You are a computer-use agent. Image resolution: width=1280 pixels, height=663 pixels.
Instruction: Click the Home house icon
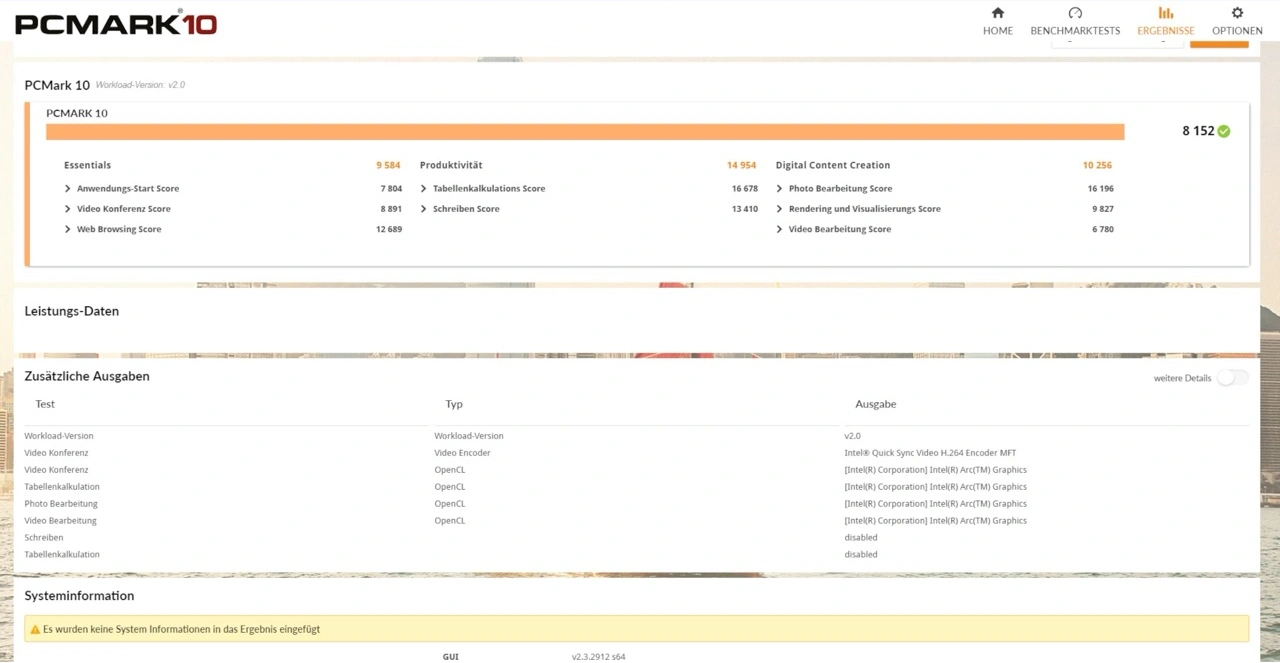coord(997,13)
